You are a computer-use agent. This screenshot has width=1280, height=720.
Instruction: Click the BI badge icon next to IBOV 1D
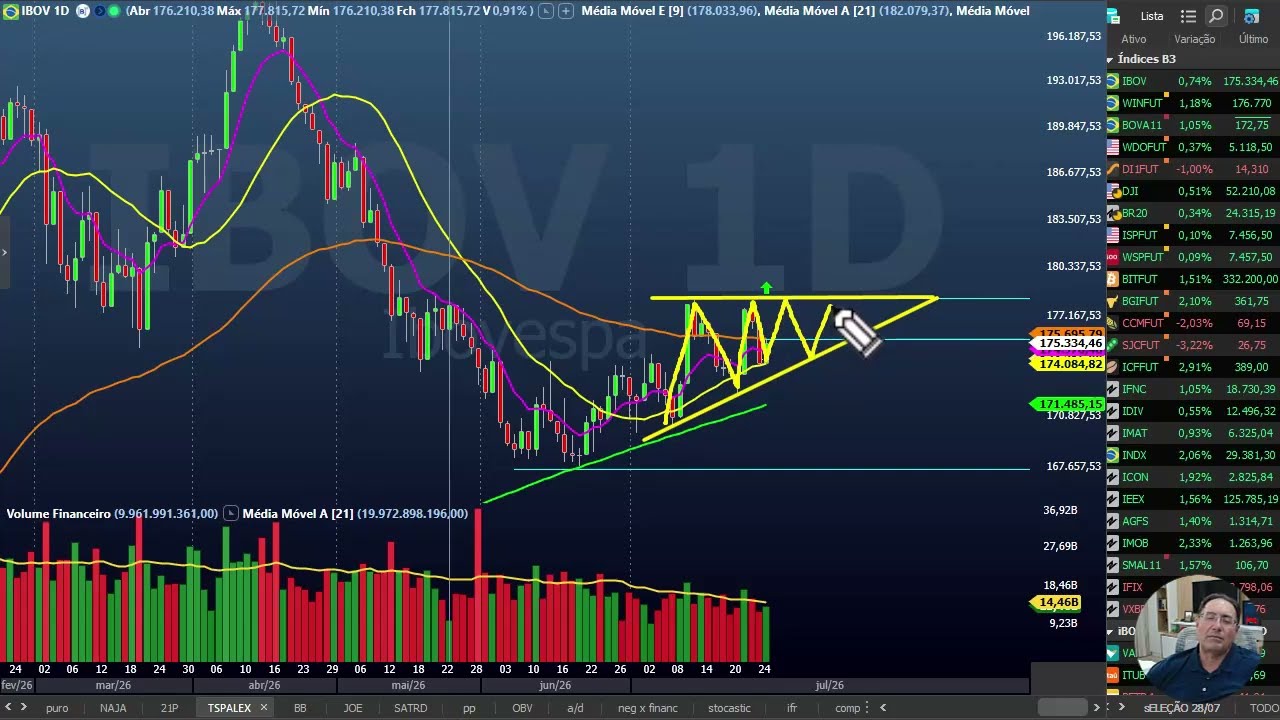[x=83, y=11]
